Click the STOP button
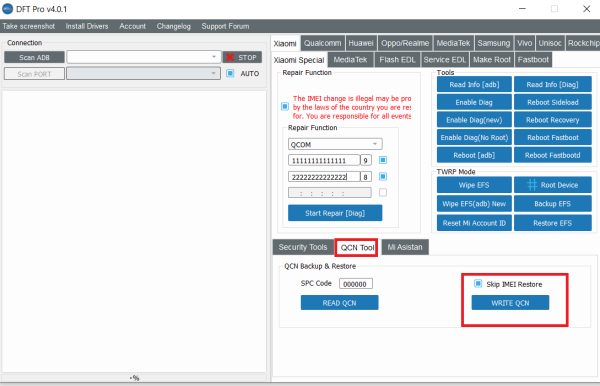Screen dimensions: 600x386 [243, 57]
